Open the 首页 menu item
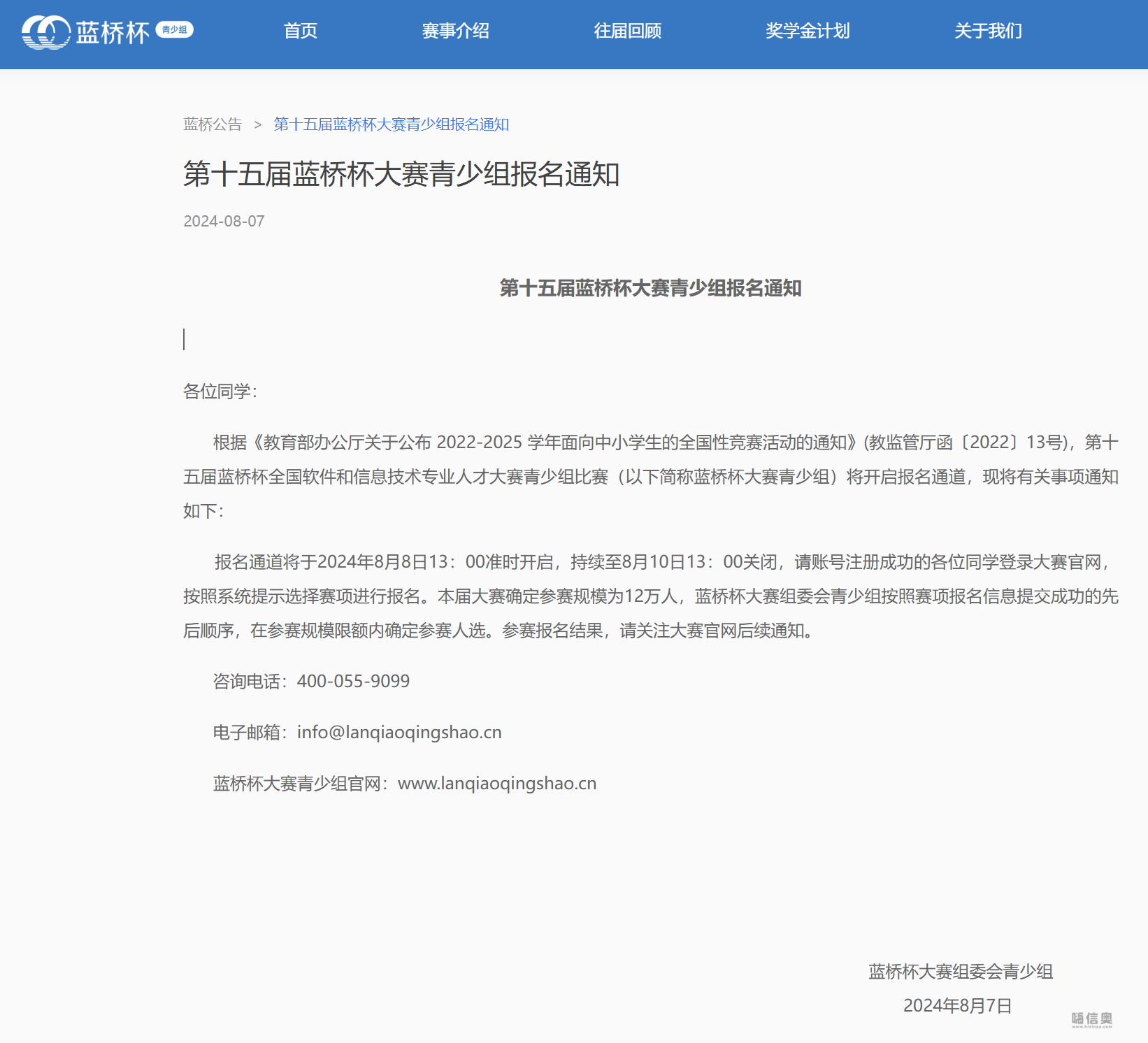Screen dimensions: 1148x1043 point(301,31)
